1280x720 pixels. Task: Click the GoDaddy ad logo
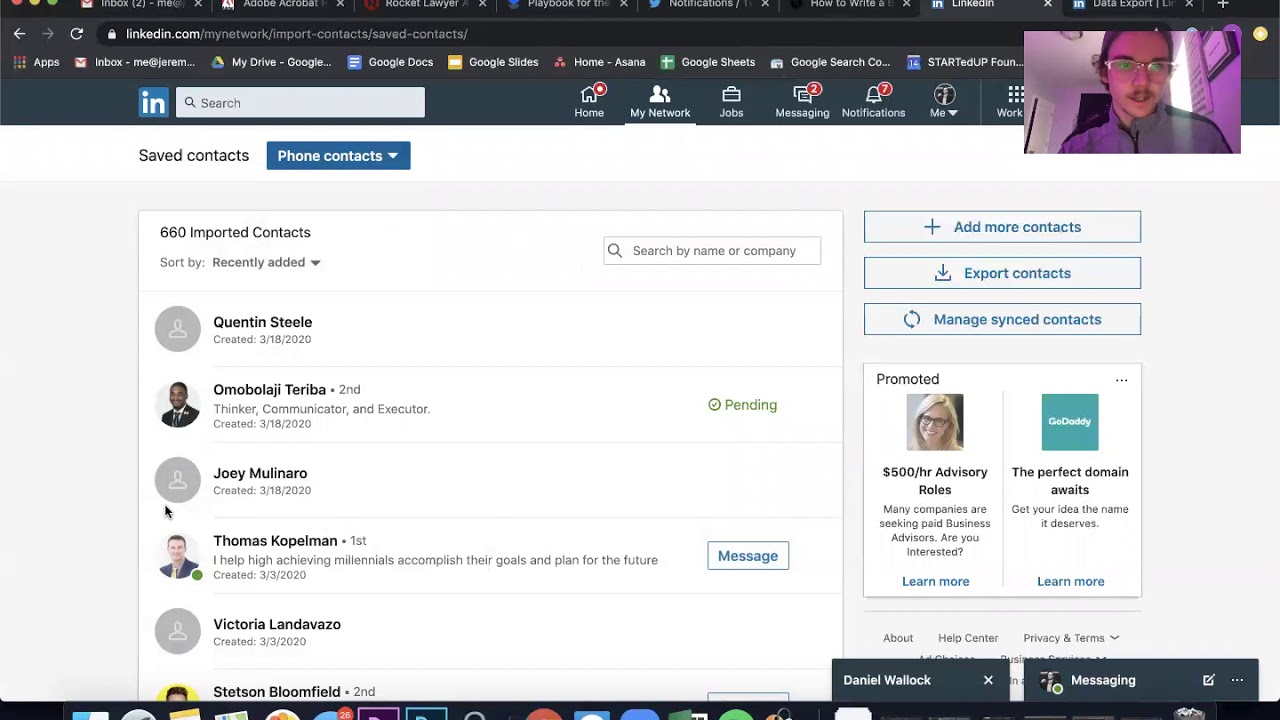tap(1070, 422)
